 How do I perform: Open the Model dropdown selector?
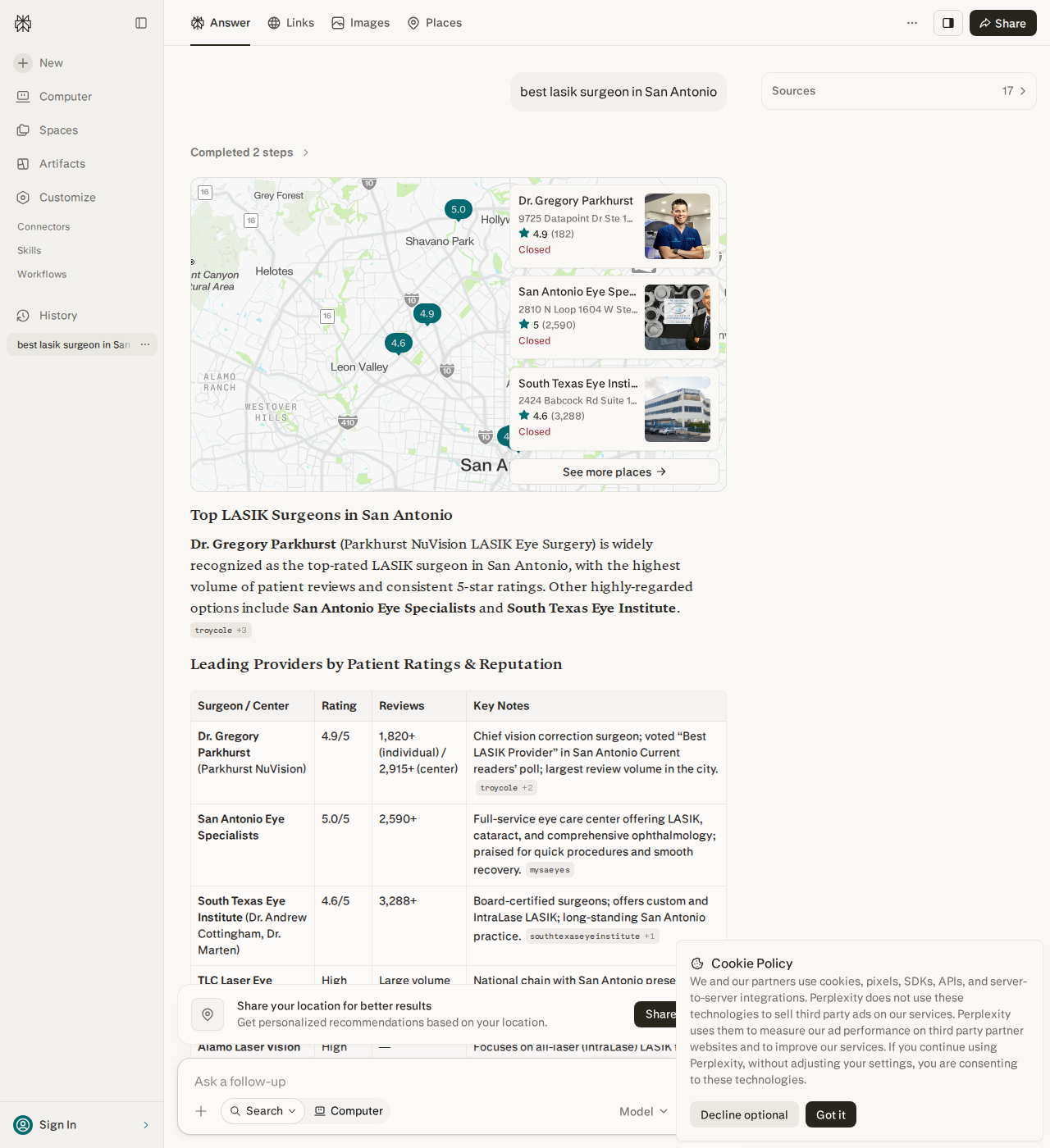644,1112
